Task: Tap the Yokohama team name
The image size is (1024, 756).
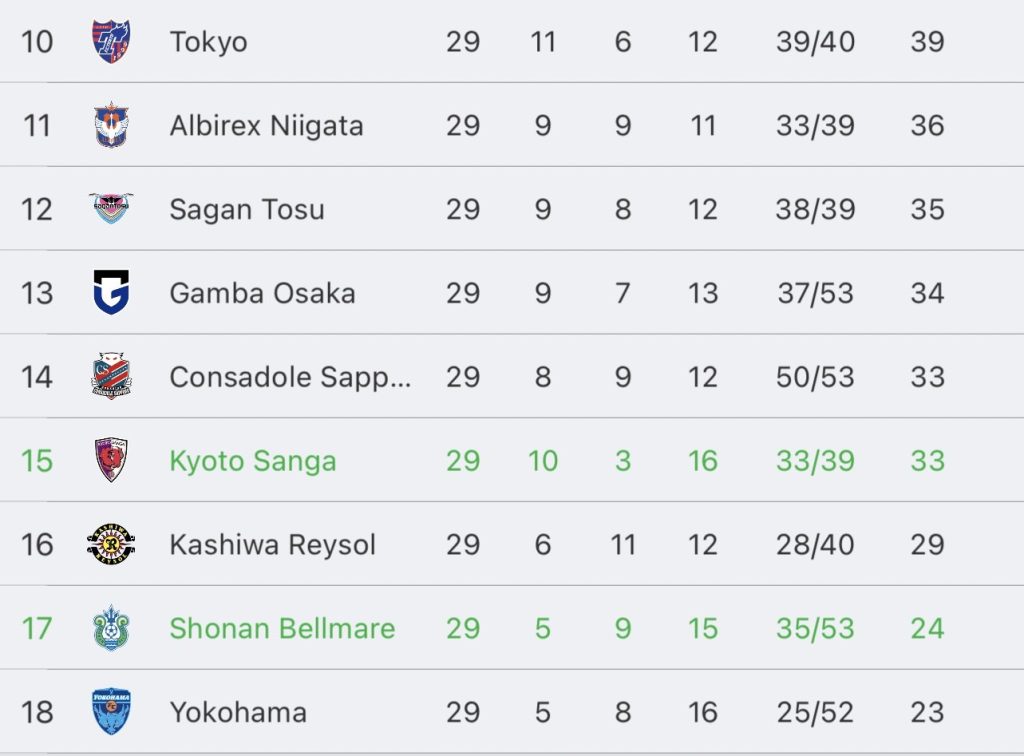Action: 238,712
